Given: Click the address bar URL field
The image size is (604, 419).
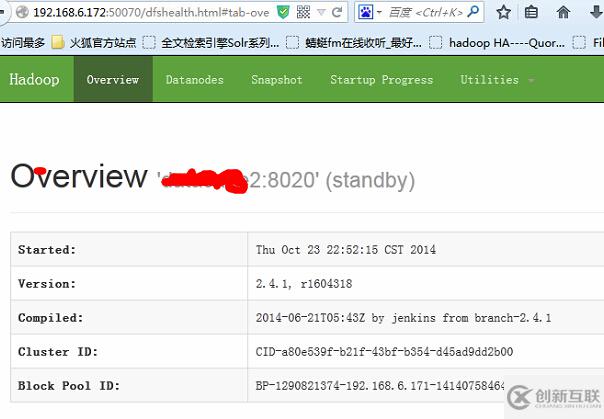Looking at the screenshot, I should 152,13.
